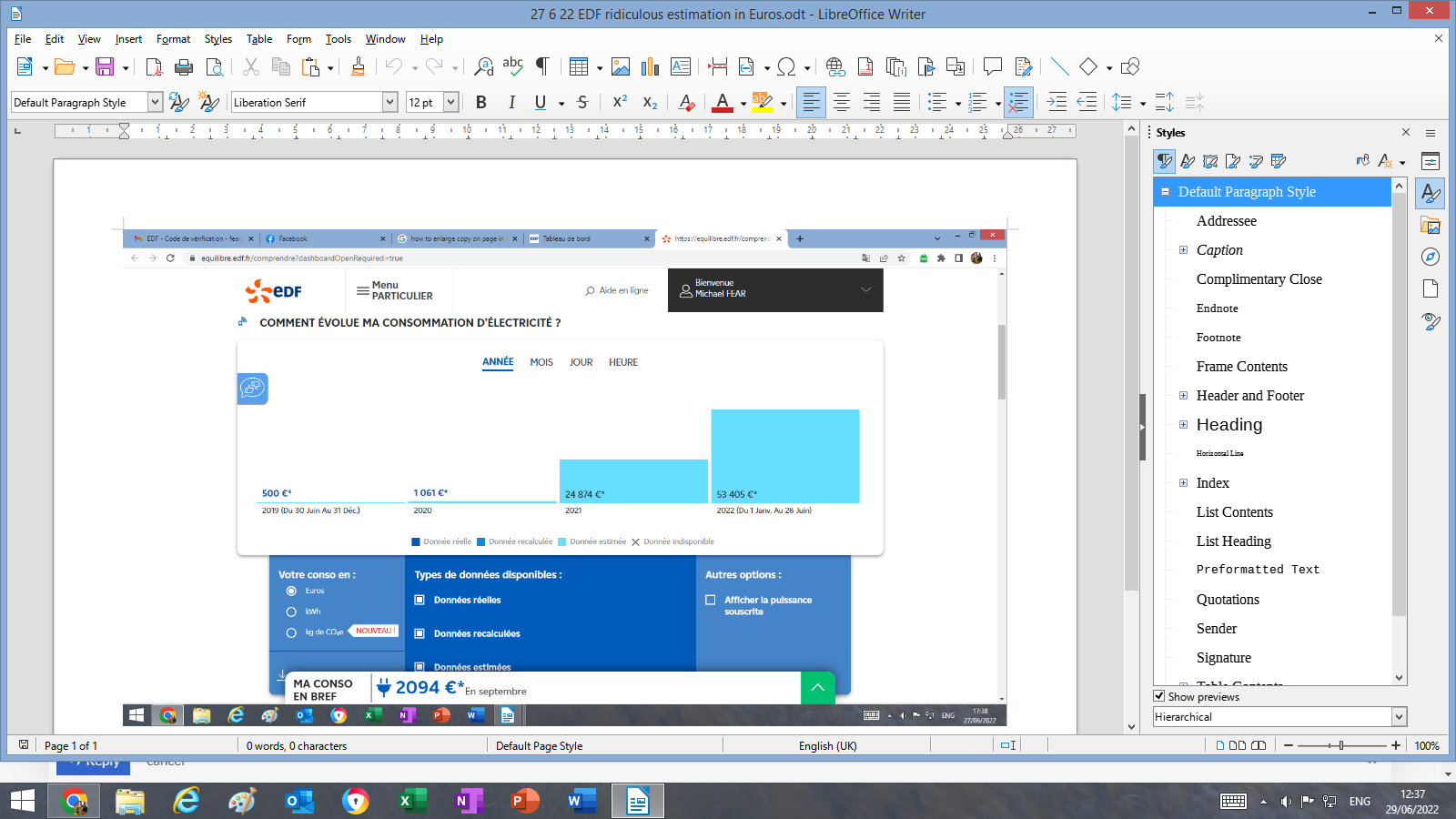1456x819 pixels.
Task: Click the yellow highlighting color swatch
Action: [x=763, y=103]
